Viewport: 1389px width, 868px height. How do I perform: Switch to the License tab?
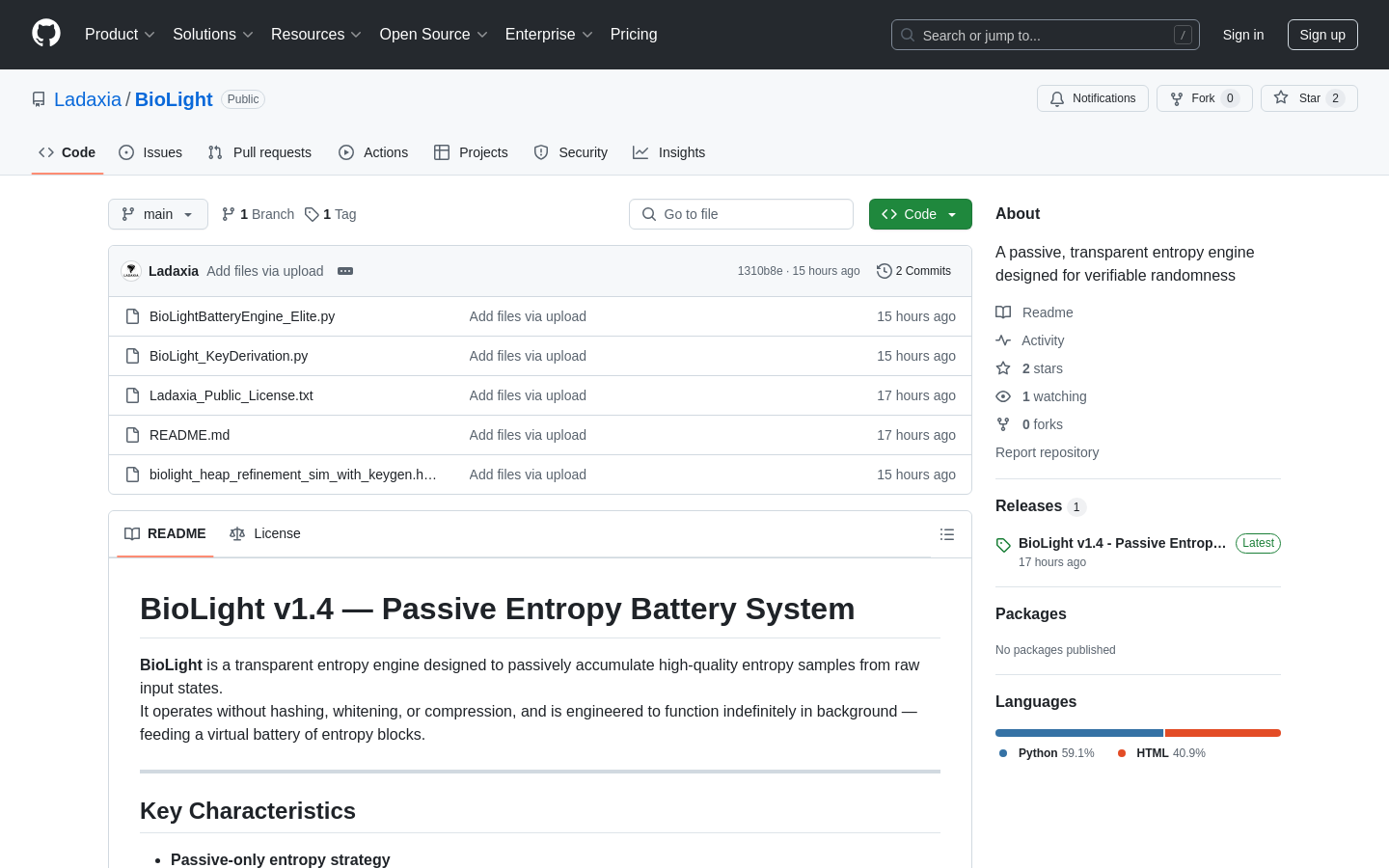pos(265,533)
